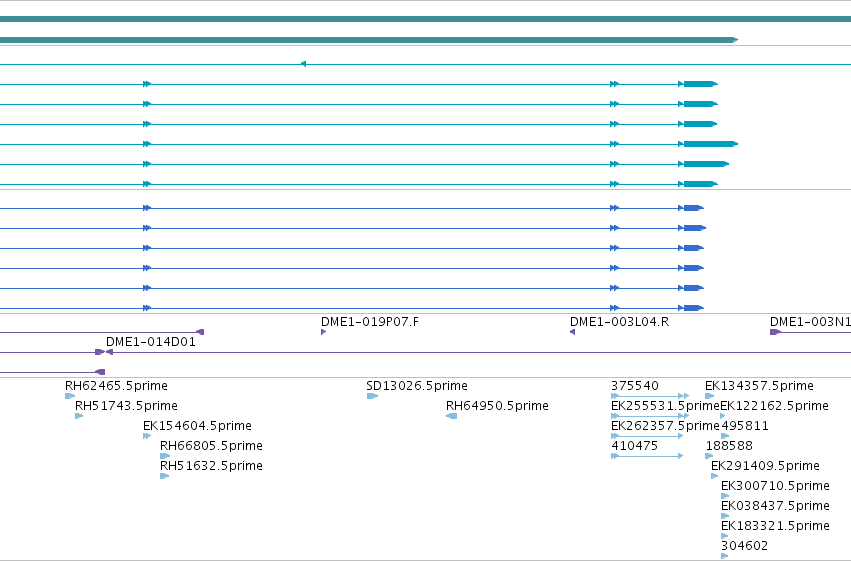Screen dimensions: 851x561
Task: Click the EK122162.5prime feature label
Action: pos(774,406)
